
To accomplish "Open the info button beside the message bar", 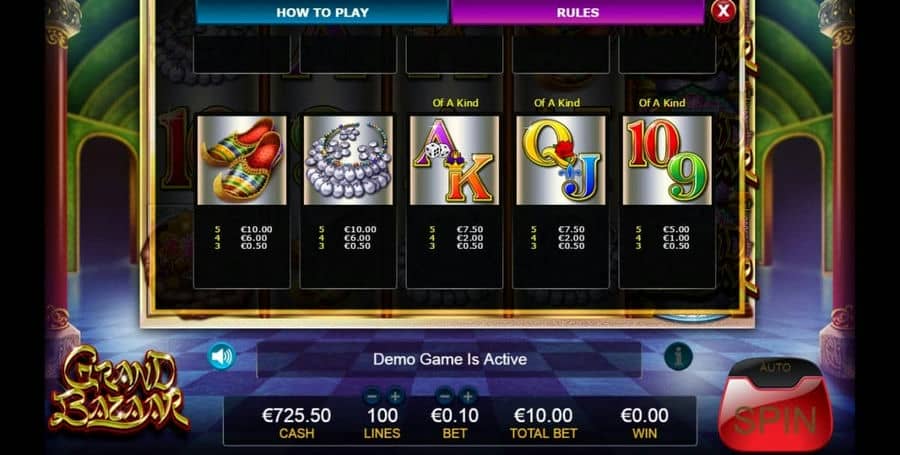I will coord(678,356).
